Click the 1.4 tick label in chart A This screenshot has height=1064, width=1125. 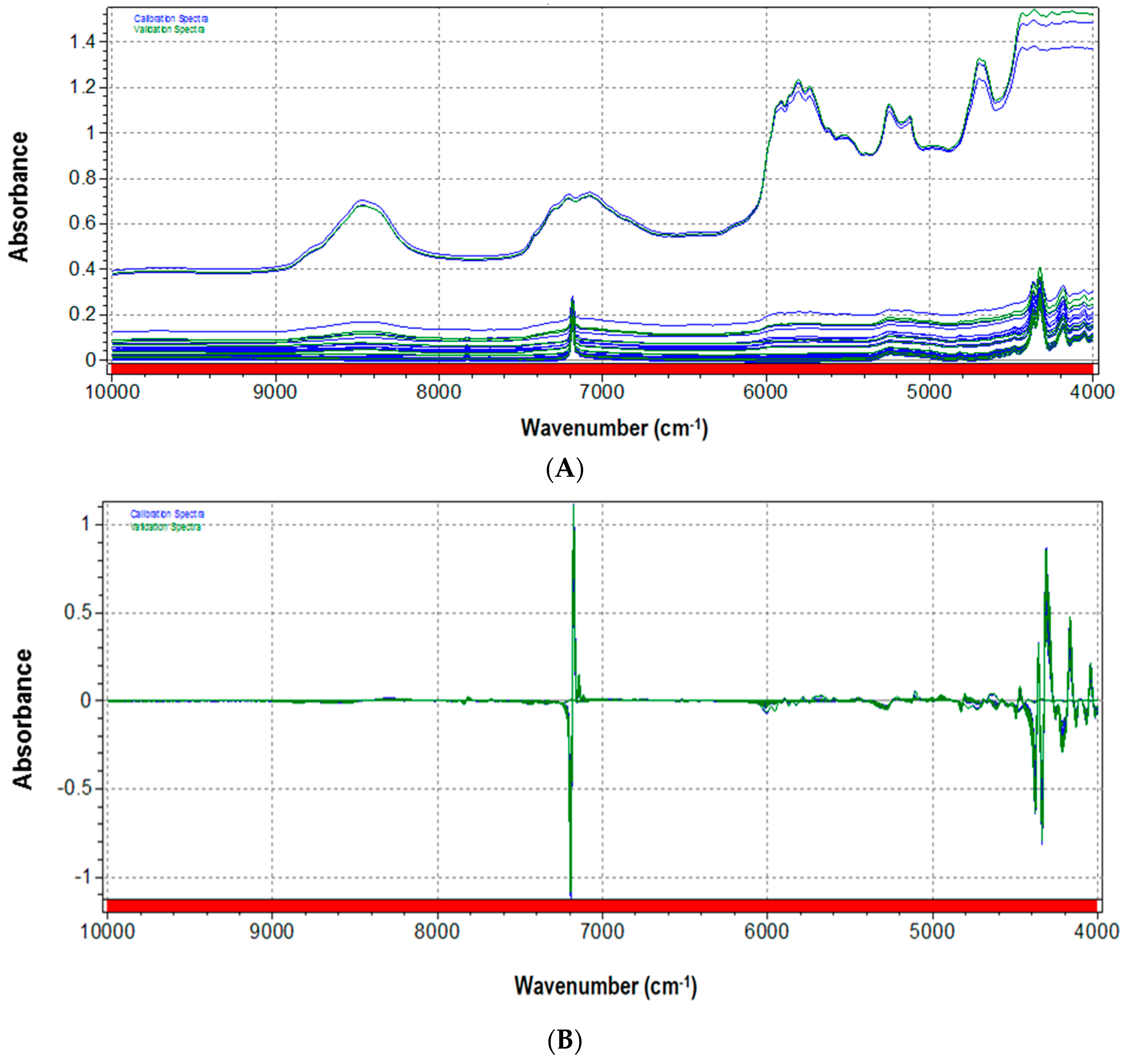82,42
